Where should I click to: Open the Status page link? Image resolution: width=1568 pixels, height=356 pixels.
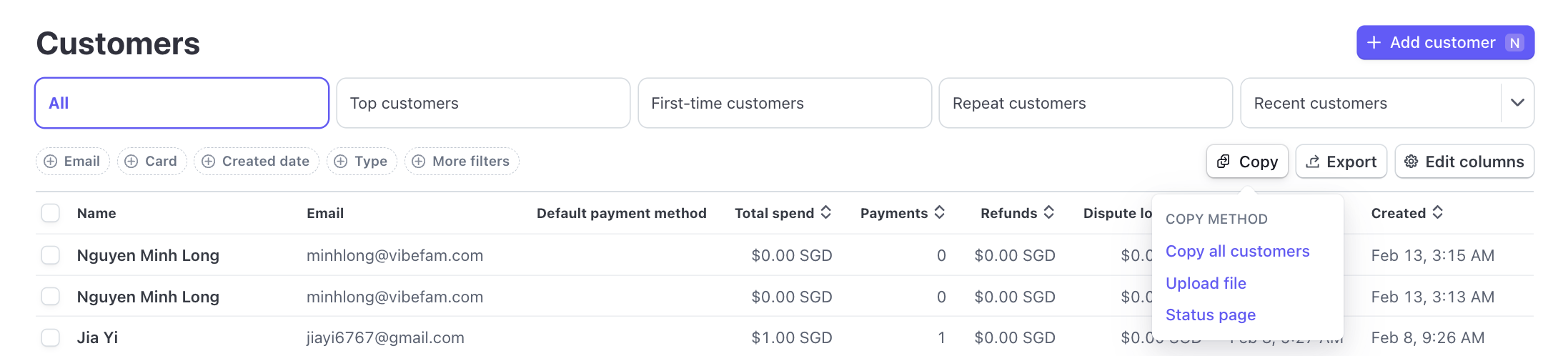click(x=1210, y=315)
